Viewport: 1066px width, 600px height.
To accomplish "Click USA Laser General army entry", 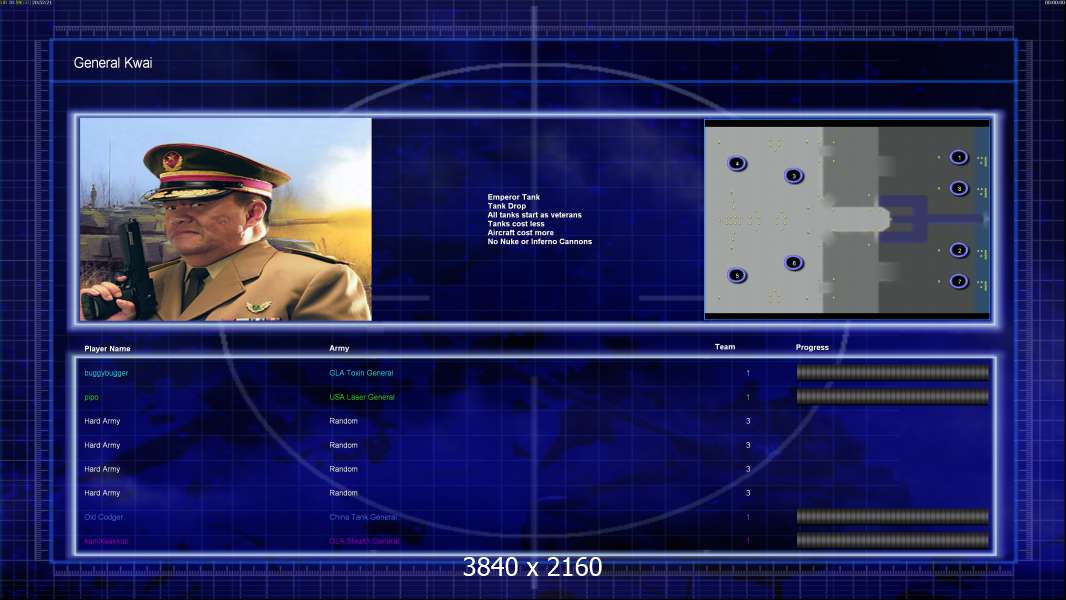I will tap(362, 397).
